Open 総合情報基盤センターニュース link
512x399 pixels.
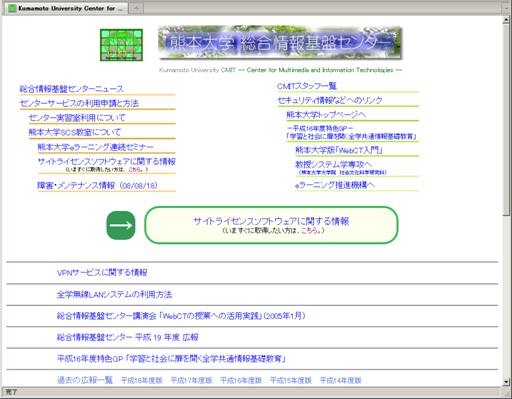[x=71, y=89]
